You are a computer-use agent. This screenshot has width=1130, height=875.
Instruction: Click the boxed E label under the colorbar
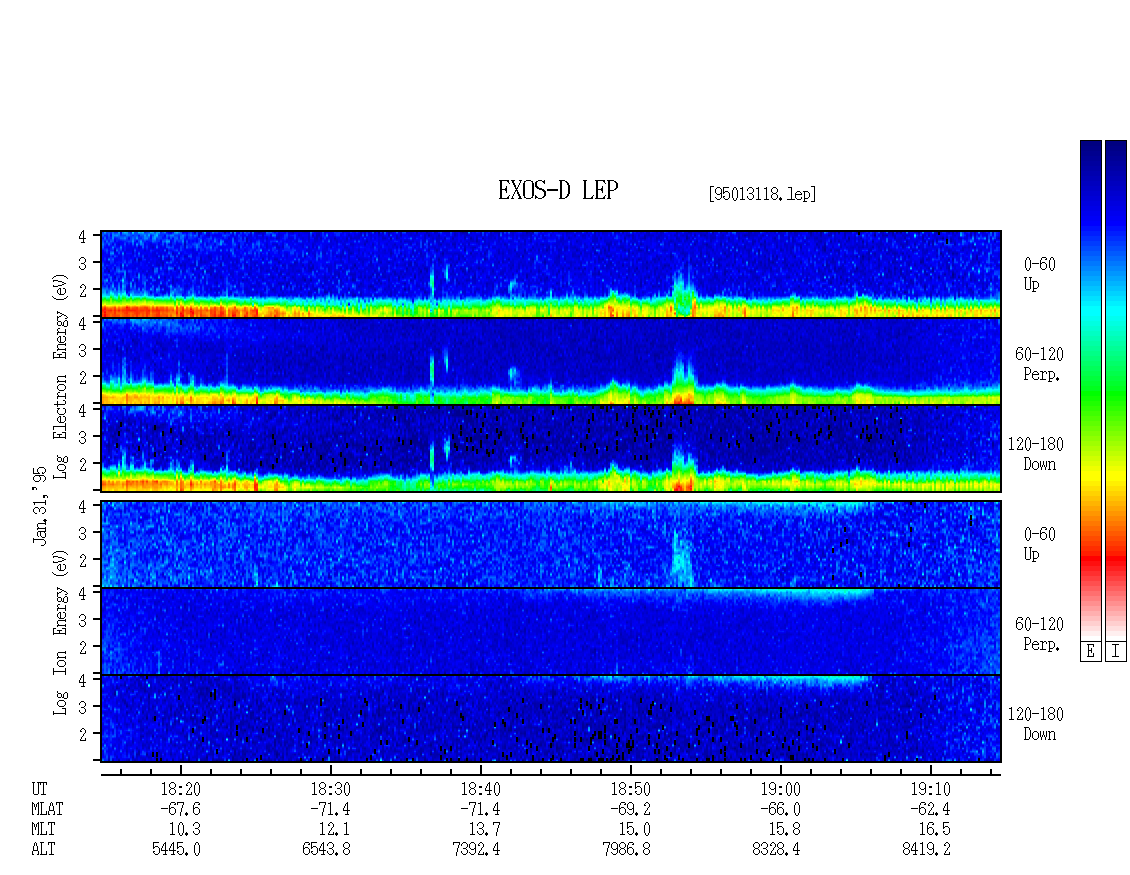(x=1090, y=652)
